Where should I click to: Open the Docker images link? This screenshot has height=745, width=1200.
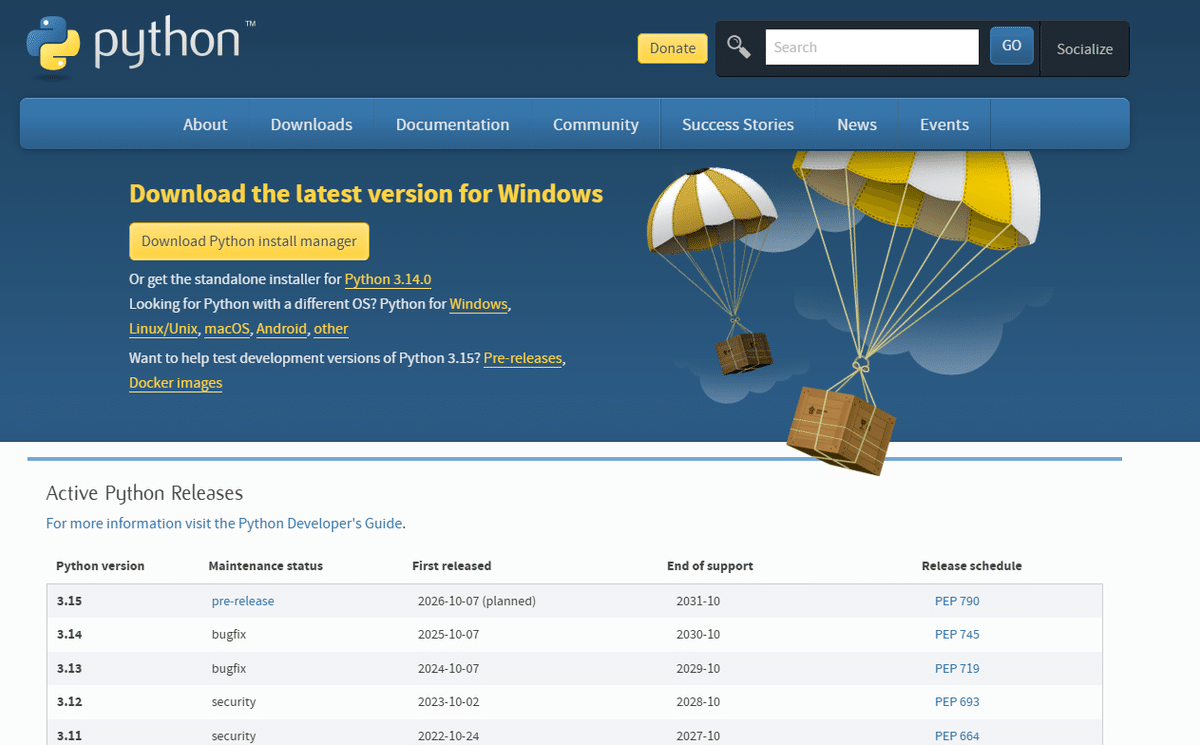tap(175, 382)
